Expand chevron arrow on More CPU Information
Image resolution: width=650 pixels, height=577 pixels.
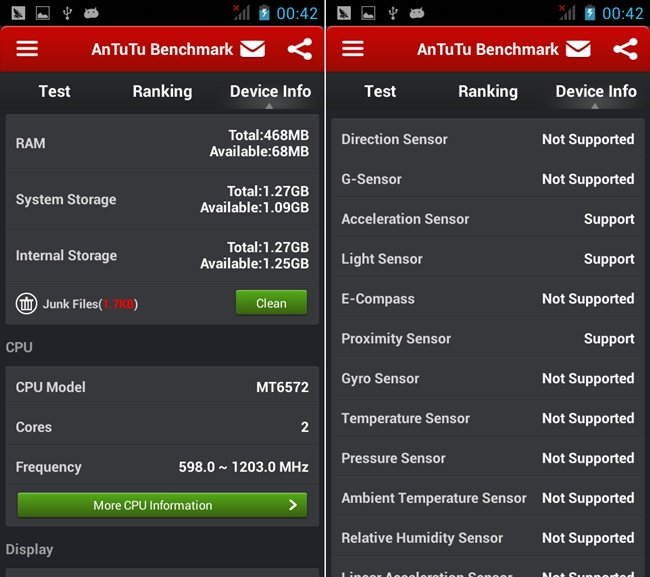[293, 505]
